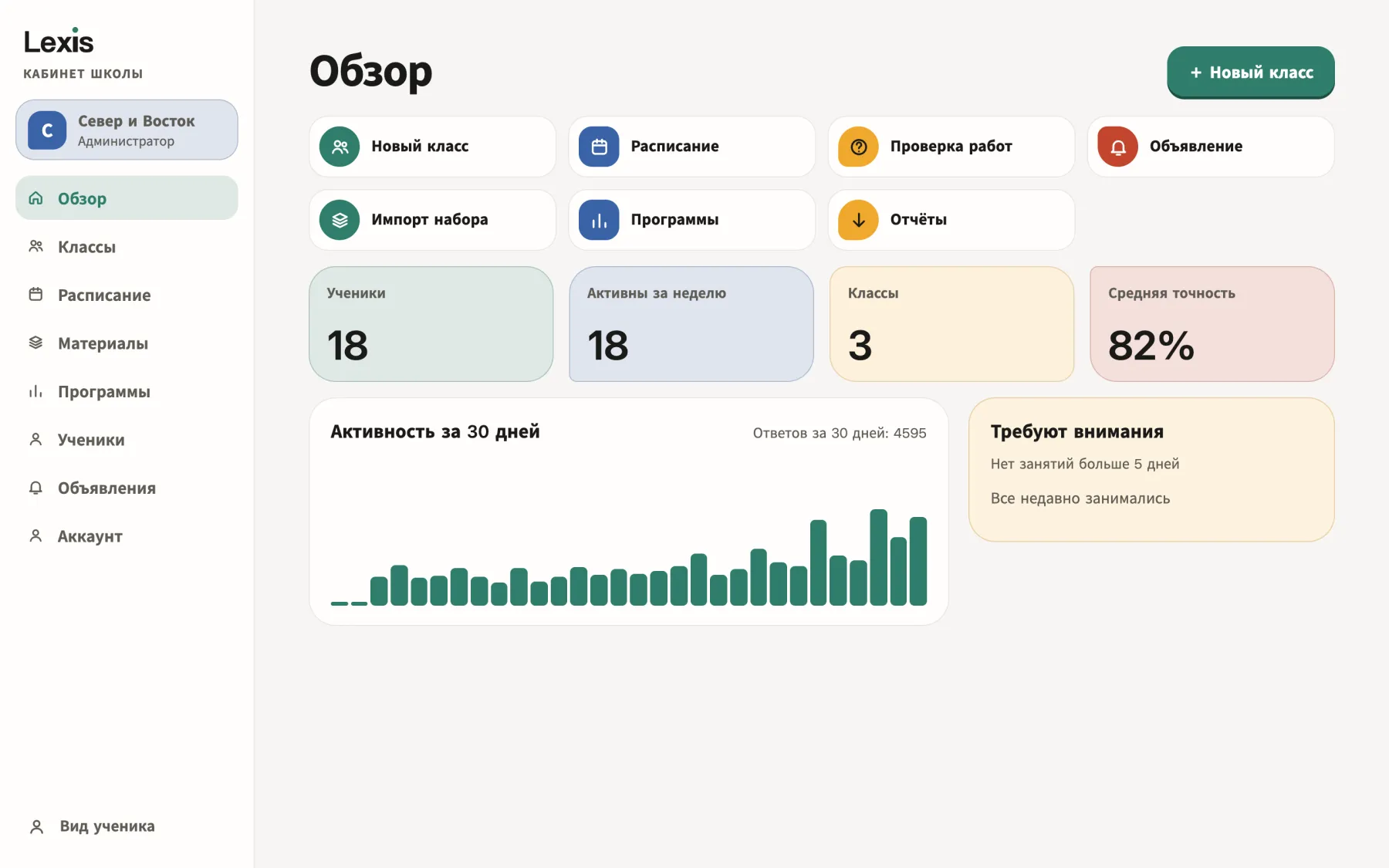Click the calendar icon beside sidebar Расписание
Image resolution: width=1389 pixels, height=868 pixels.
point(35,294)
